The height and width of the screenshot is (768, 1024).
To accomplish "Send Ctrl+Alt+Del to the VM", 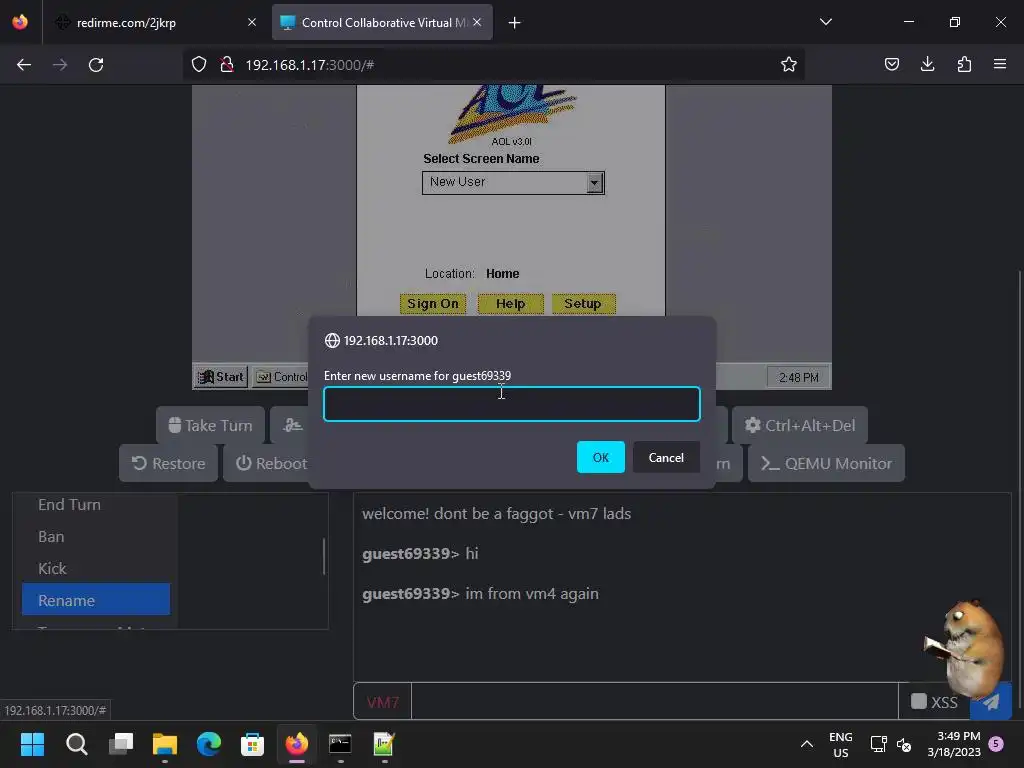I will (799, 425).
